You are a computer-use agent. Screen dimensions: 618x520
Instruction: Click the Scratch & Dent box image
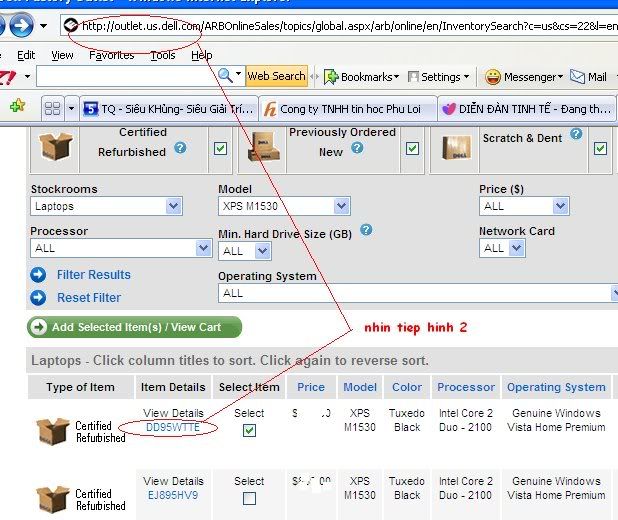click(x=456, y=147)
